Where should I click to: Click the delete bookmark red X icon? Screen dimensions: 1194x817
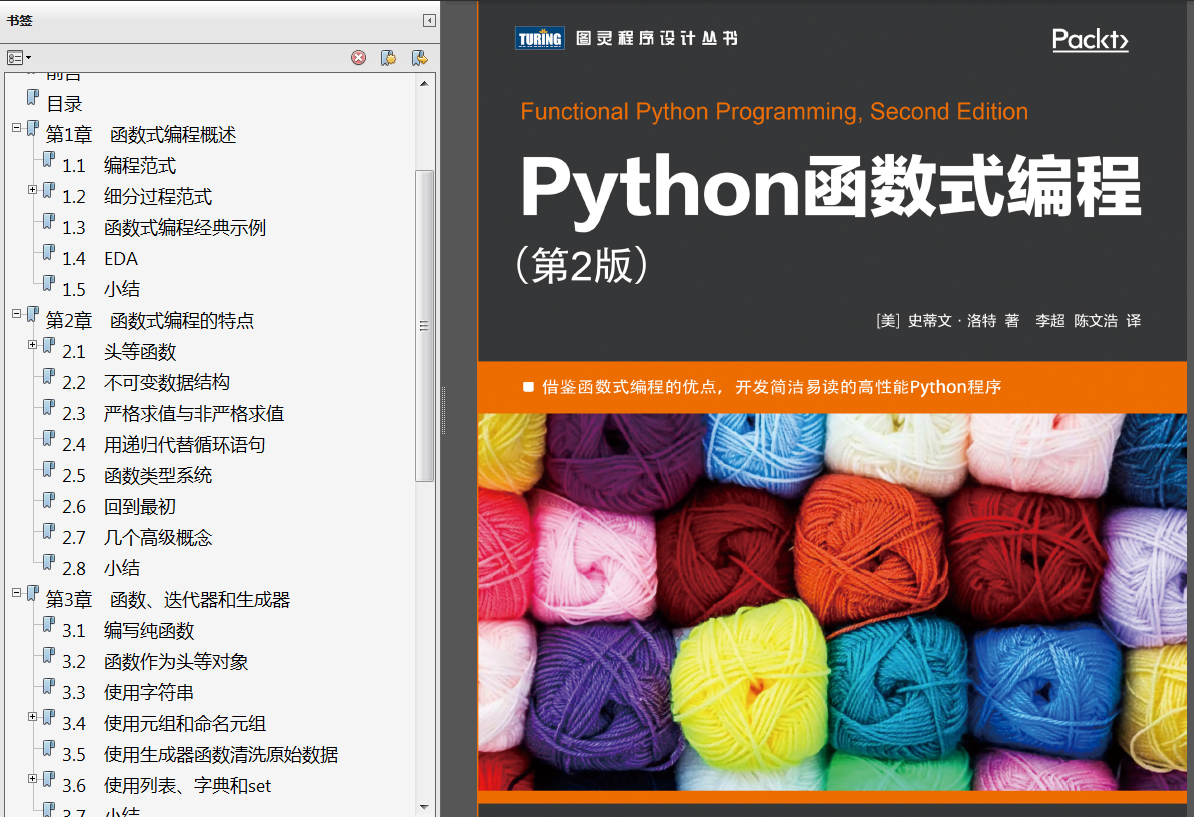pyautogui.click(x=359, y=58)
